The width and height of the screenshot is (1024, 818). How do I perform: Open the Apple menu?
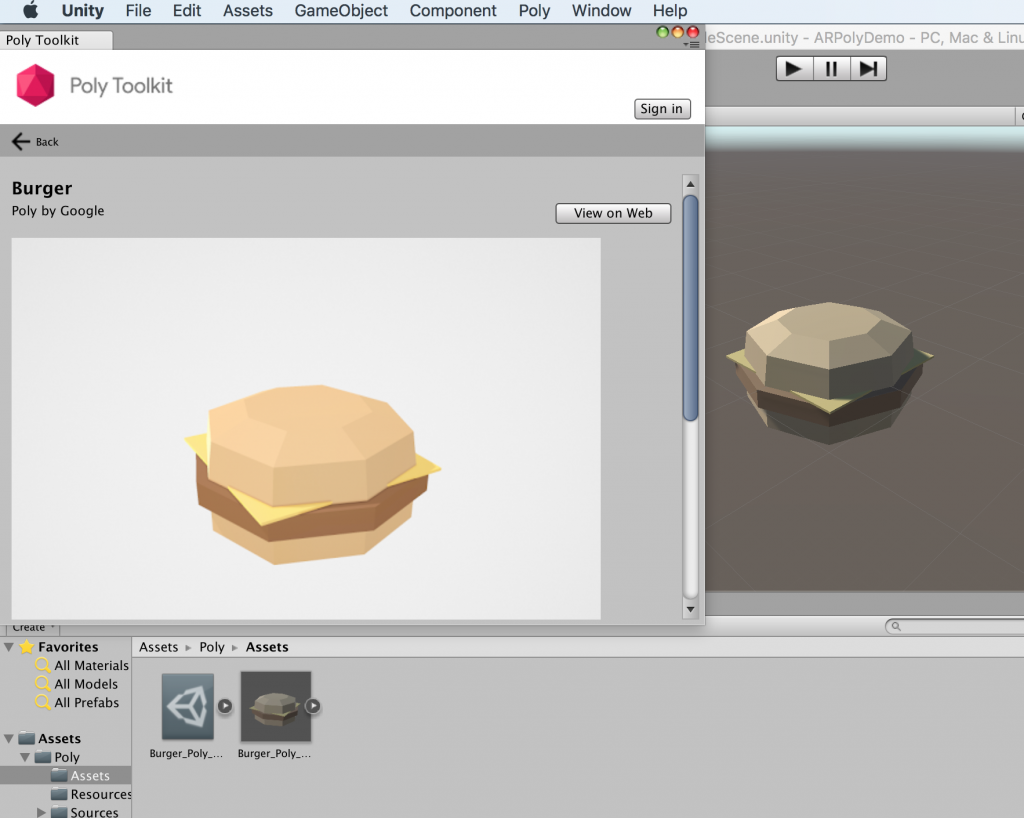click(30, 11)
